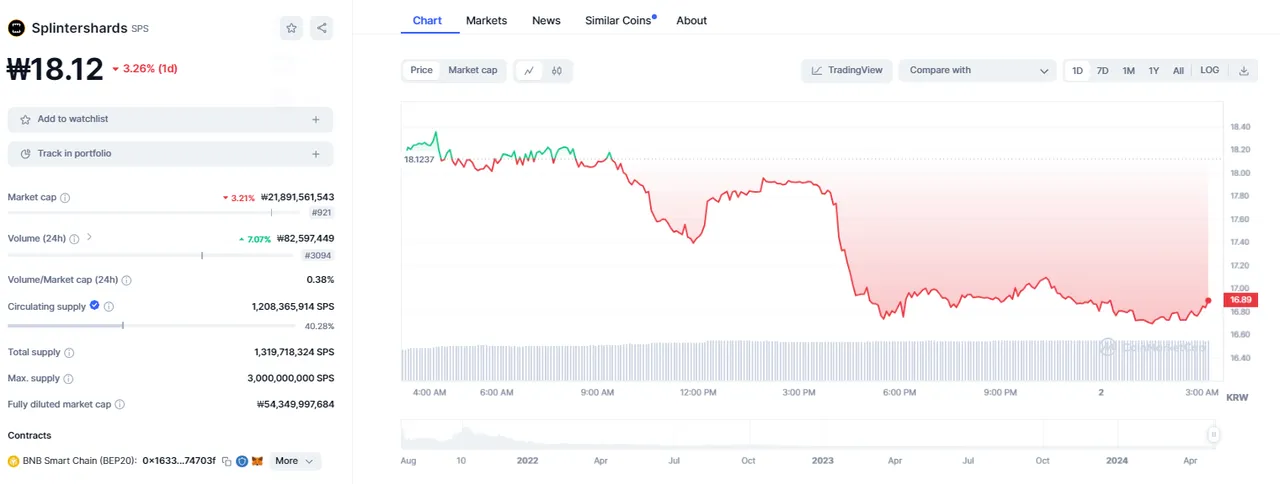The image size is (1280, 484).
Task: Click the 18.1237 opening price label on chart
Action: [x=419, y=159]
